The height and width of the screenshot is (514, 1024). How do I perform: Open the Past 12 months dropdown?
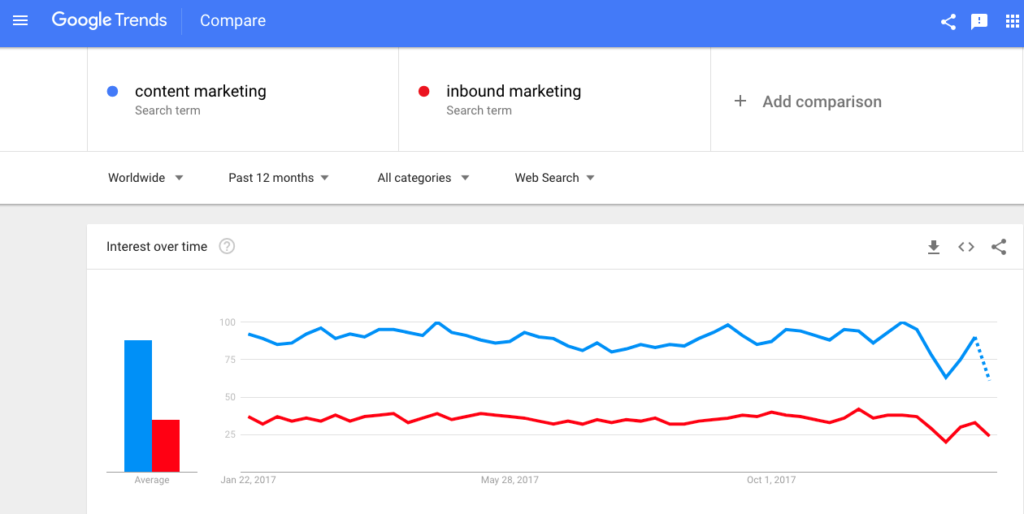click(278, 178)
